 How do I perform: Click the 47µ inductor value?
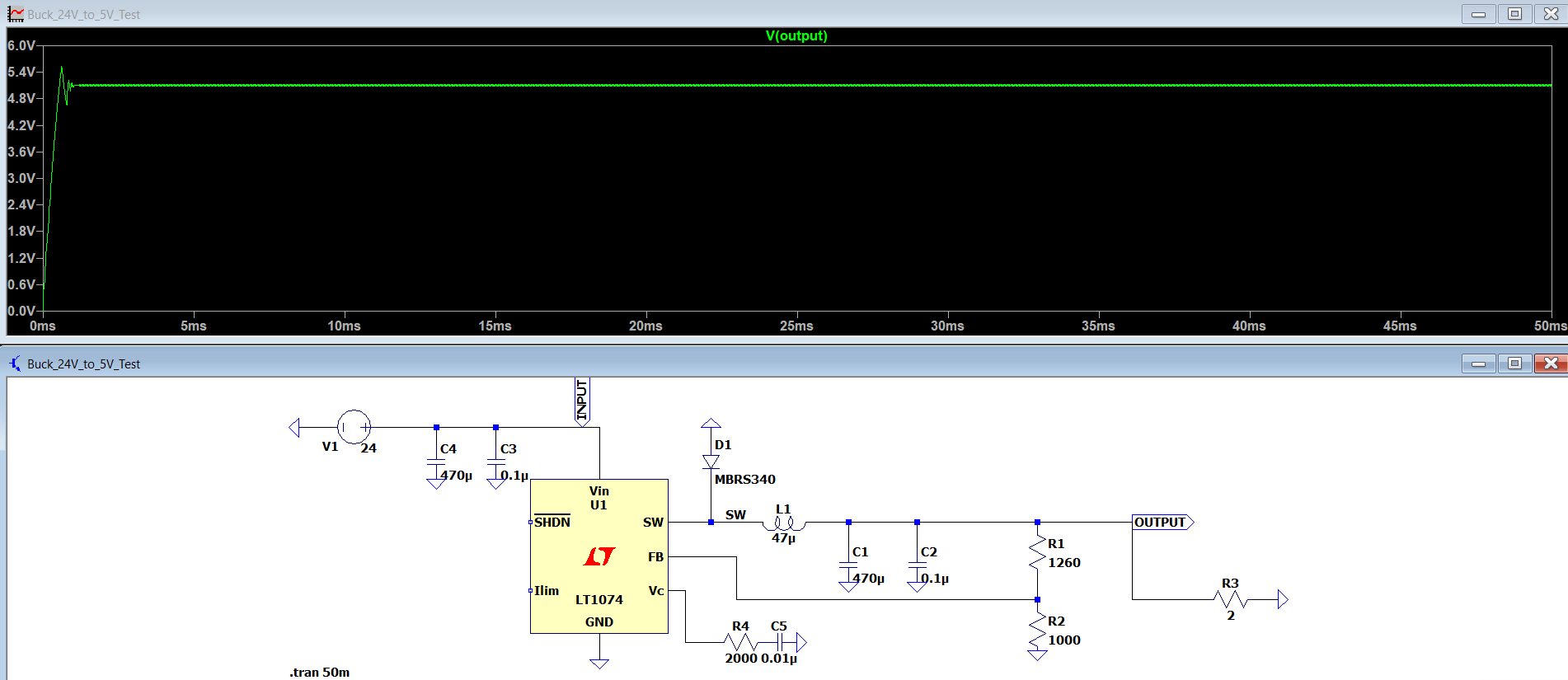[783, 538]
